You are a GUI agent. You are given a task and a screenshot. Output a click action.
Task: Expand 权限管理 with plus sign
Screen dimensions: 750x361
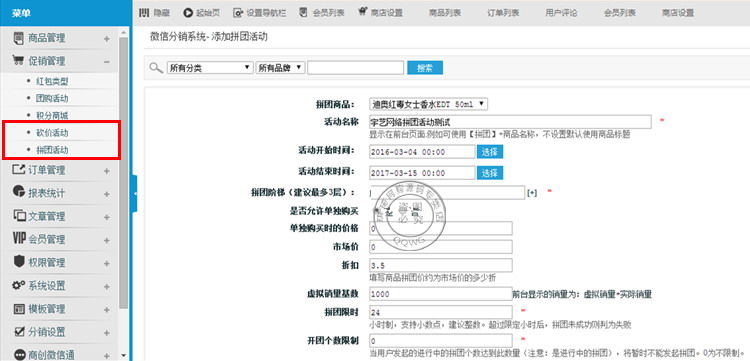(x=107, y=263)
